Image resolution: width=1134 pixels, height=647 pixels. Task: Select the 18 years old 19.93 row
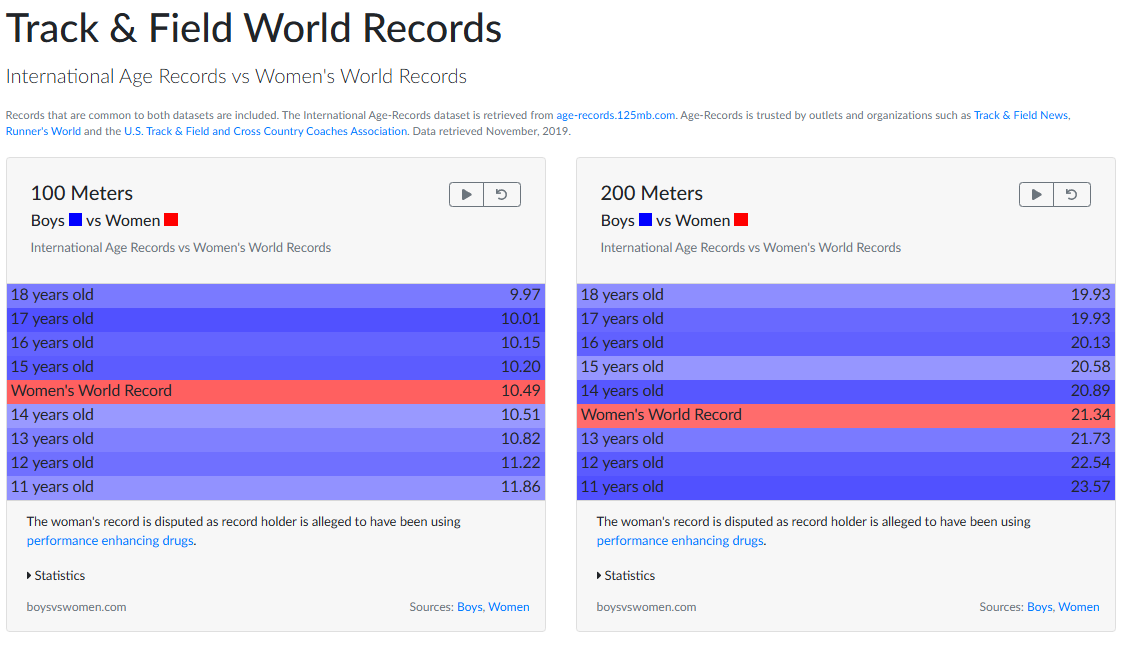coord(845,295)
